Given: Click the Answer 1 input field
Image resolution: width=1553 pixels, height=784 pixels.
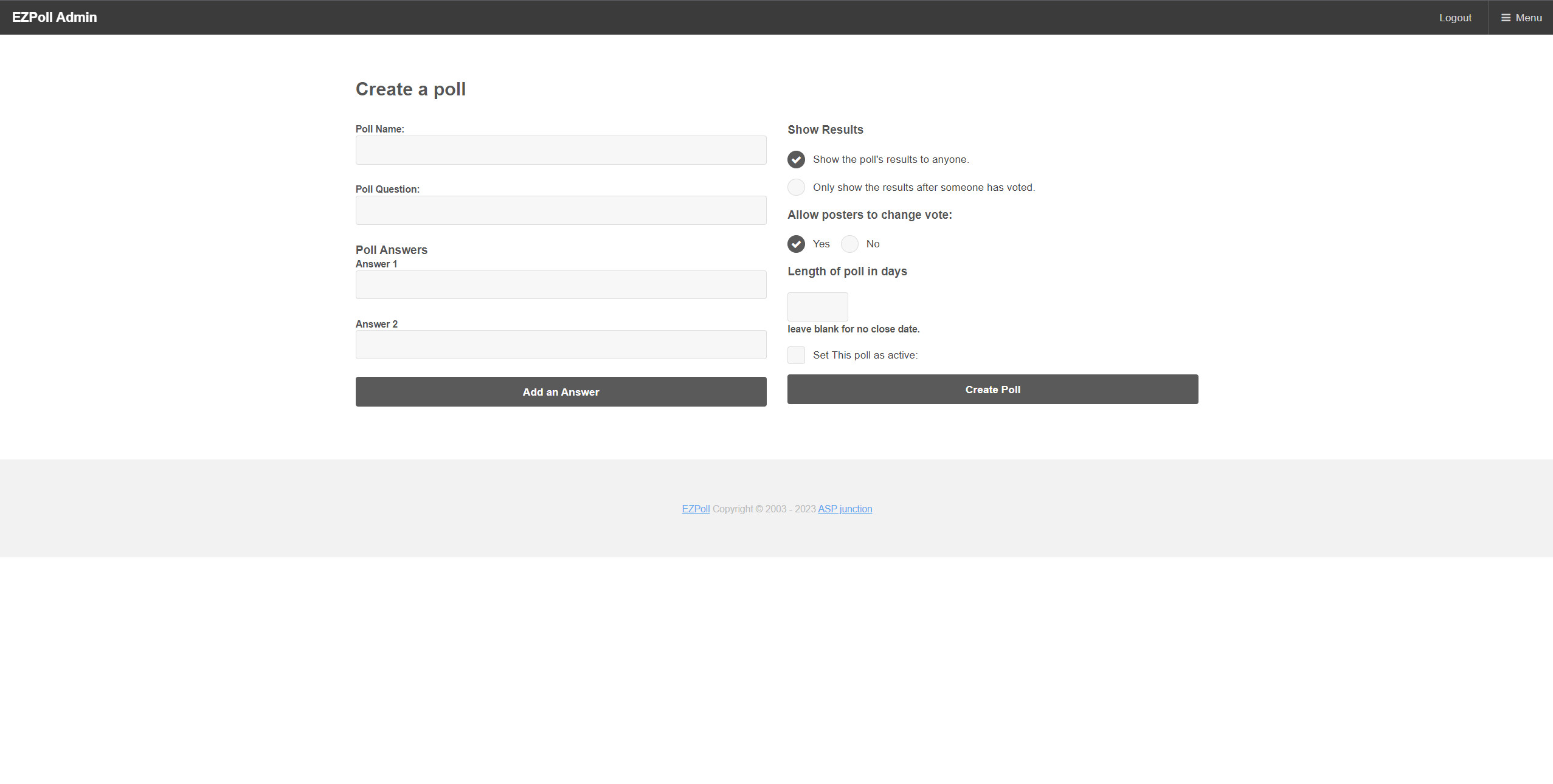Looking at the screenshot, I should (x=561, y=284).
